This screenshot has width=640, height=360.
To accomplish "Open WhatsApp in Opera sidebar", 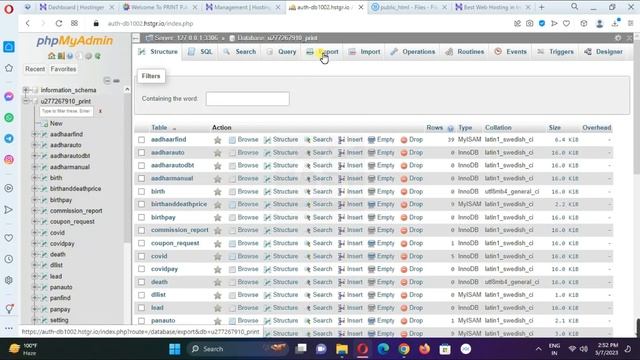I will 9,118.
